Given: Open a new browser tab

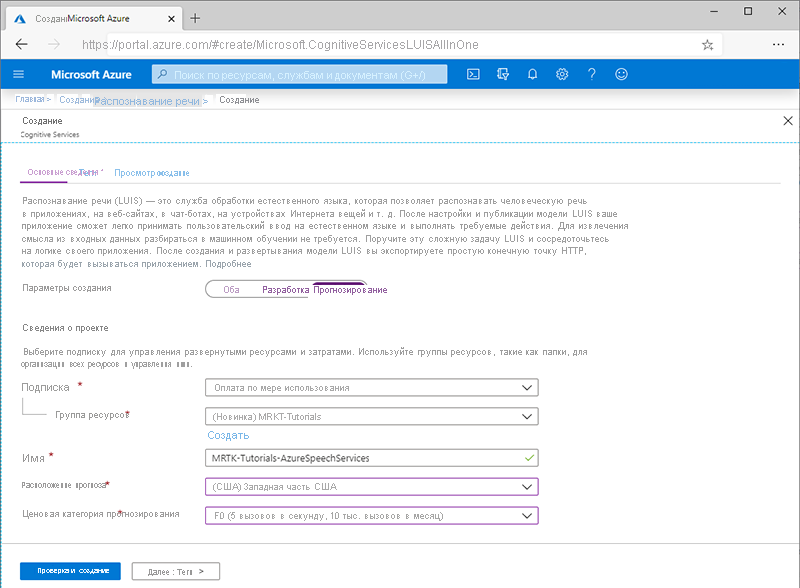Looking at the screenshot, I should point(195,18).
